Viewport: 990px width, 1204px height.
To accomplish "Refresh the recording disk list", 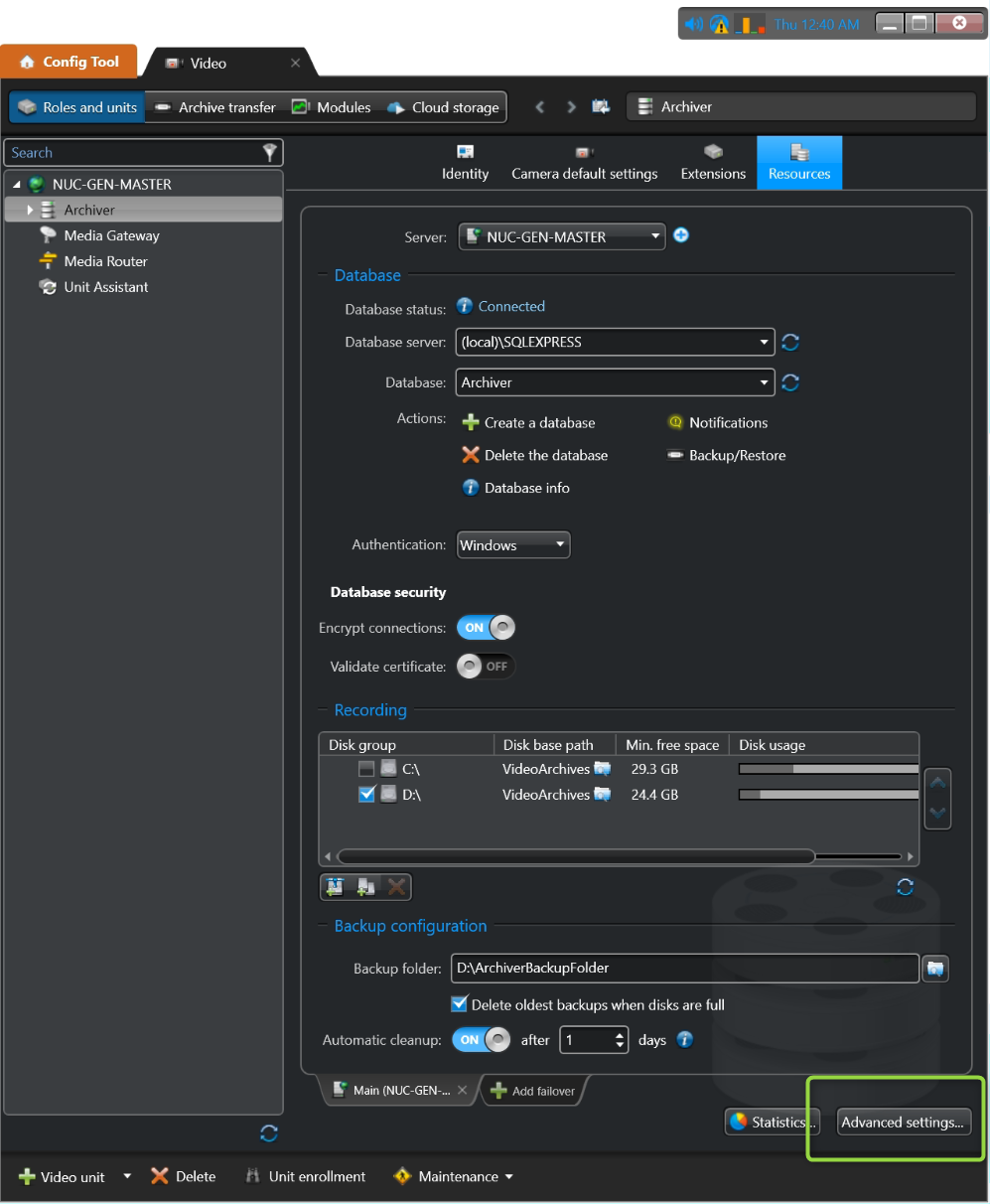I will point(905,887).
